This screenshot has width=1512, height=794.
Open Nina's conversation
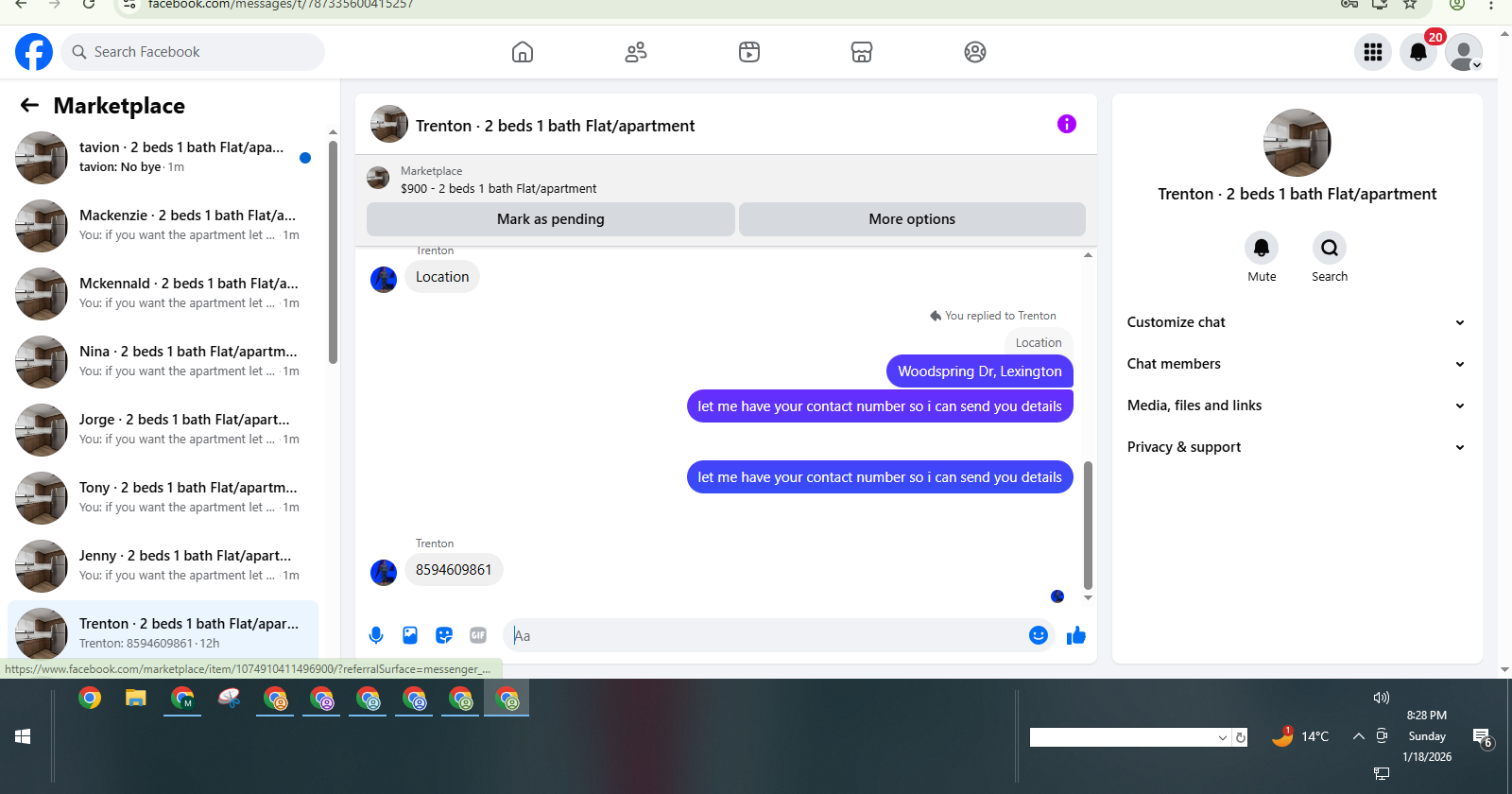(x=163, y=362)
